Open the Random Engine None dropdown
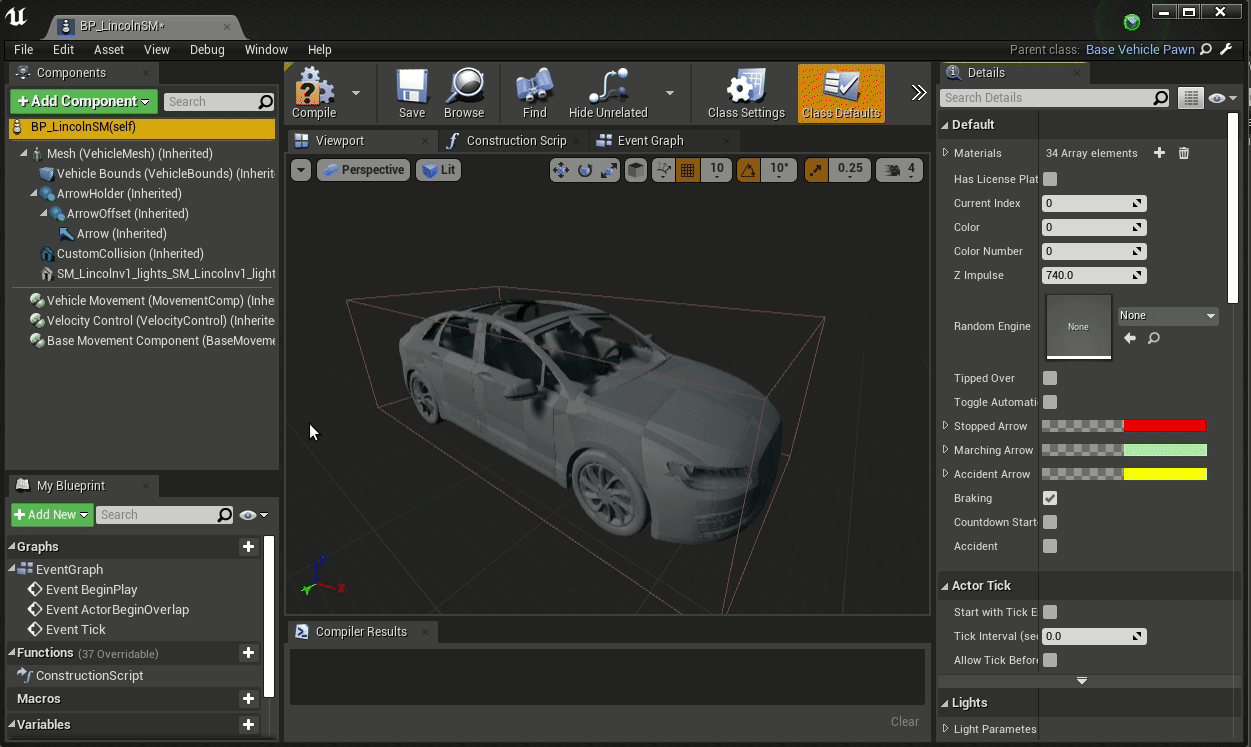The height and width of the screenshot is (747, 1251). pos(1167,315)
